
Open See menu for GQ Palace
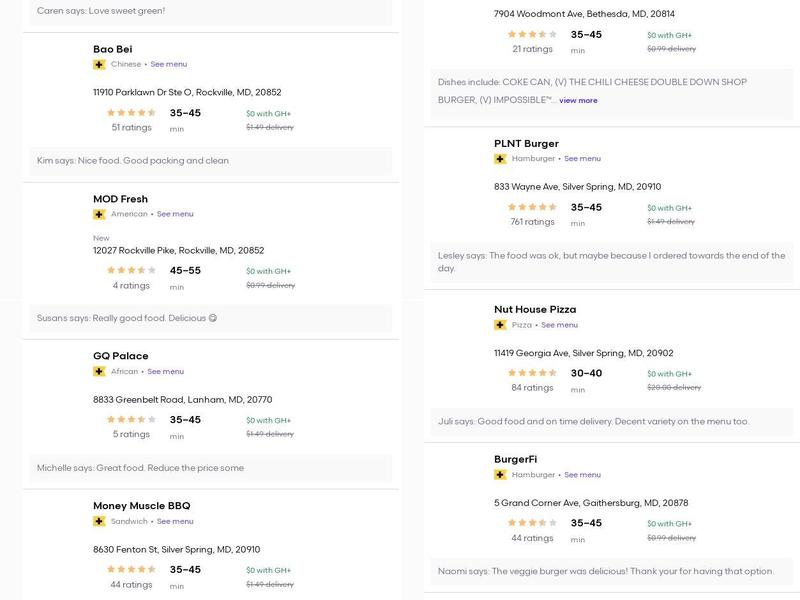[x=165, y=371]
